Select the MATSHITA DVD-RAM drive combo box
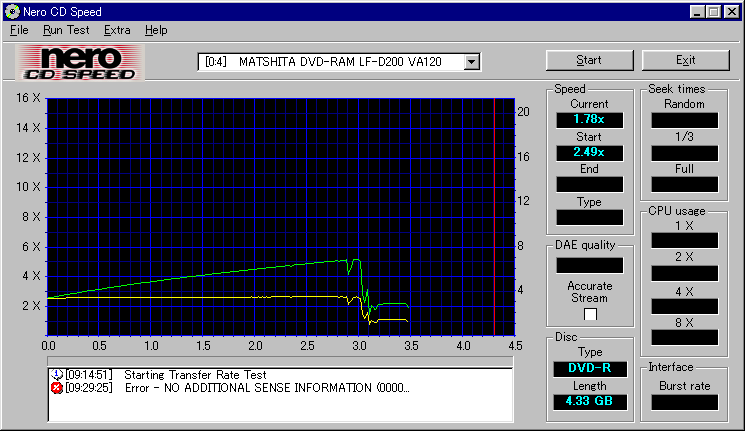Screen dimensions: 745x431 [x=330, y=62]
